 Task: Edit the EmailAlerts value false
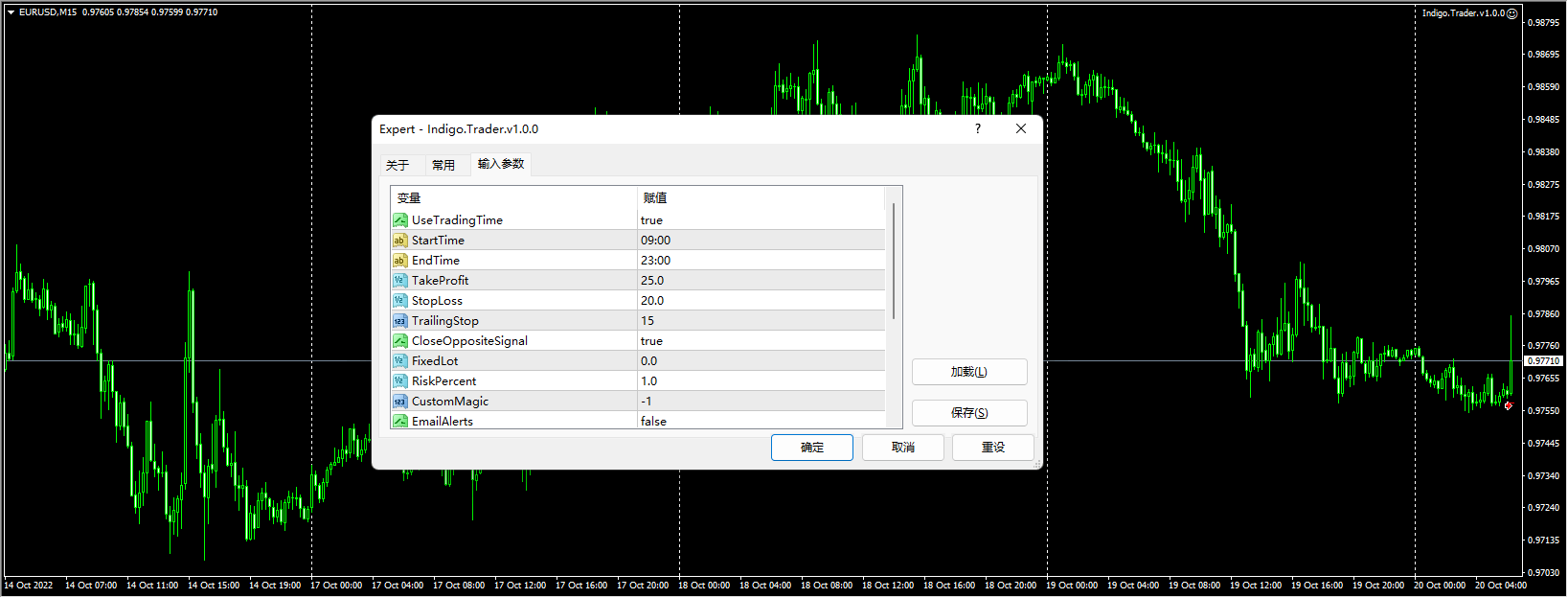point(761,422)
